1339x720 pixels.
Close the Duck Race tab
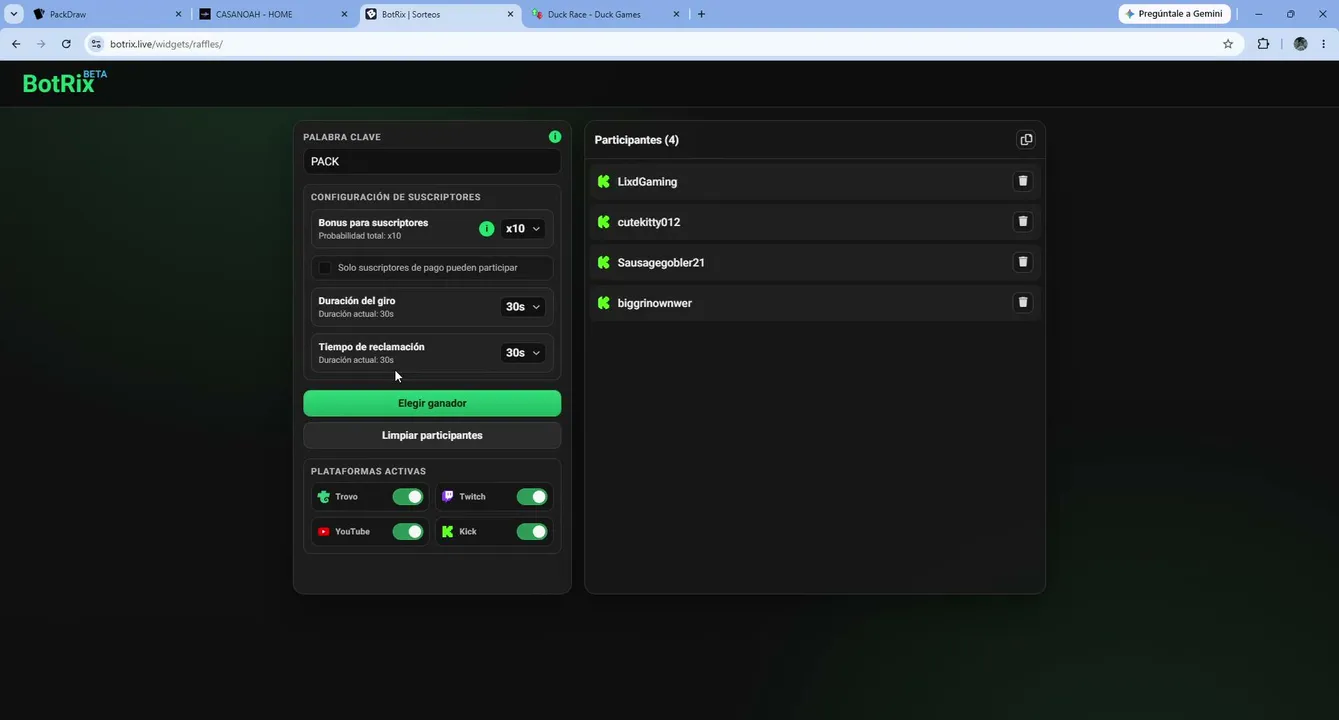click(676, 14)
